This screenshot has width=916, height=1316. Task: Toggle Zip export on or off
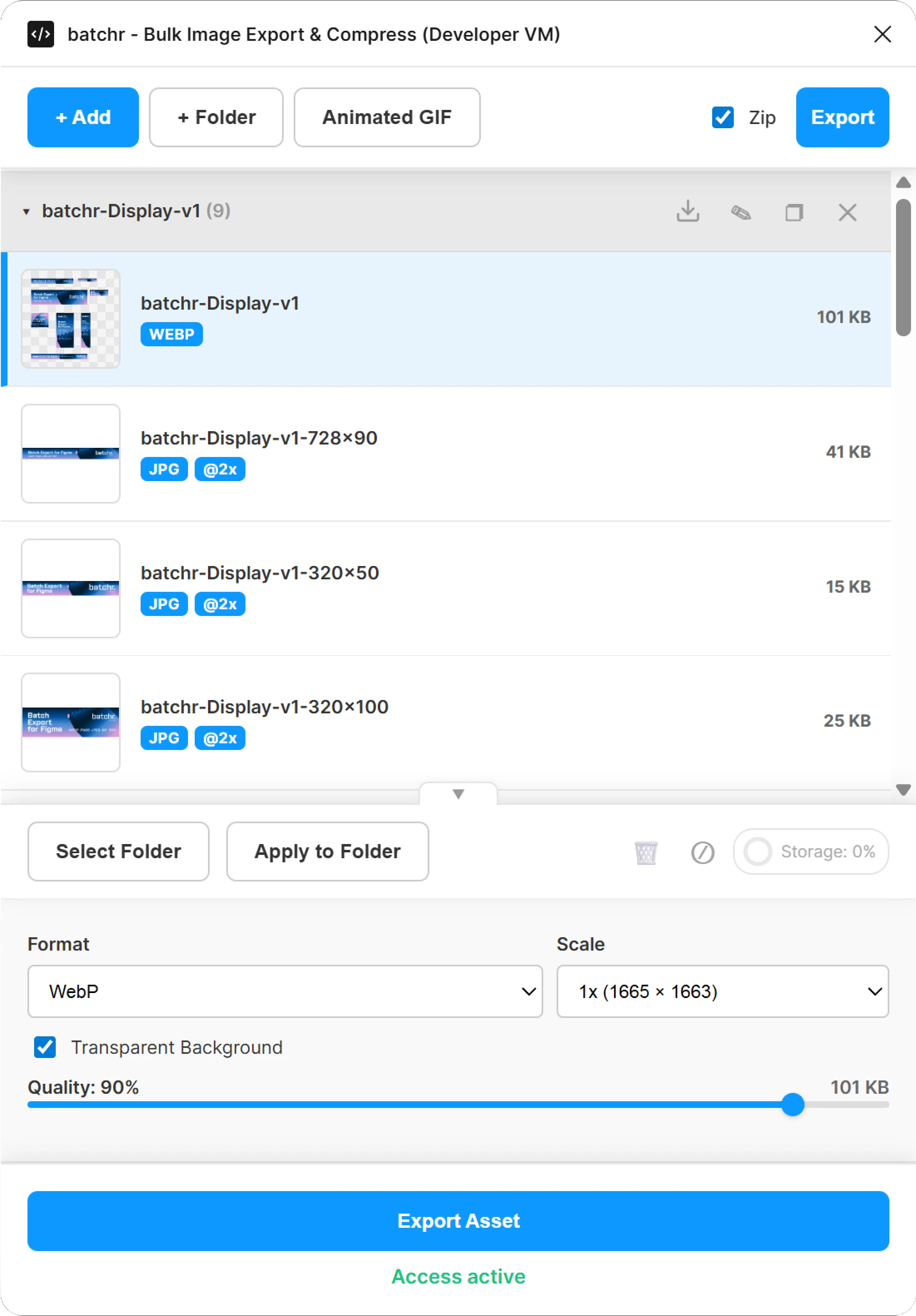723,117
